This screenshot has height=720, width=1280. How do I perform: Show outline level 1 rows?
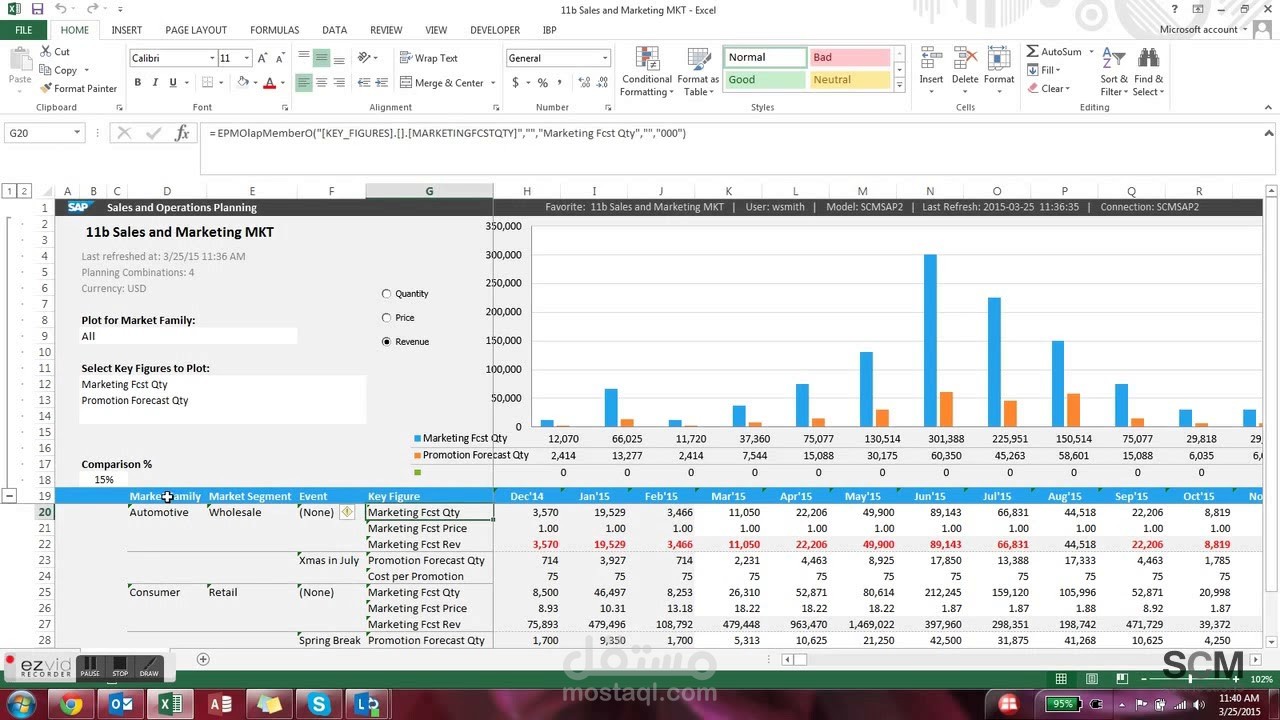pyautogui.click(x=9, y=191)
